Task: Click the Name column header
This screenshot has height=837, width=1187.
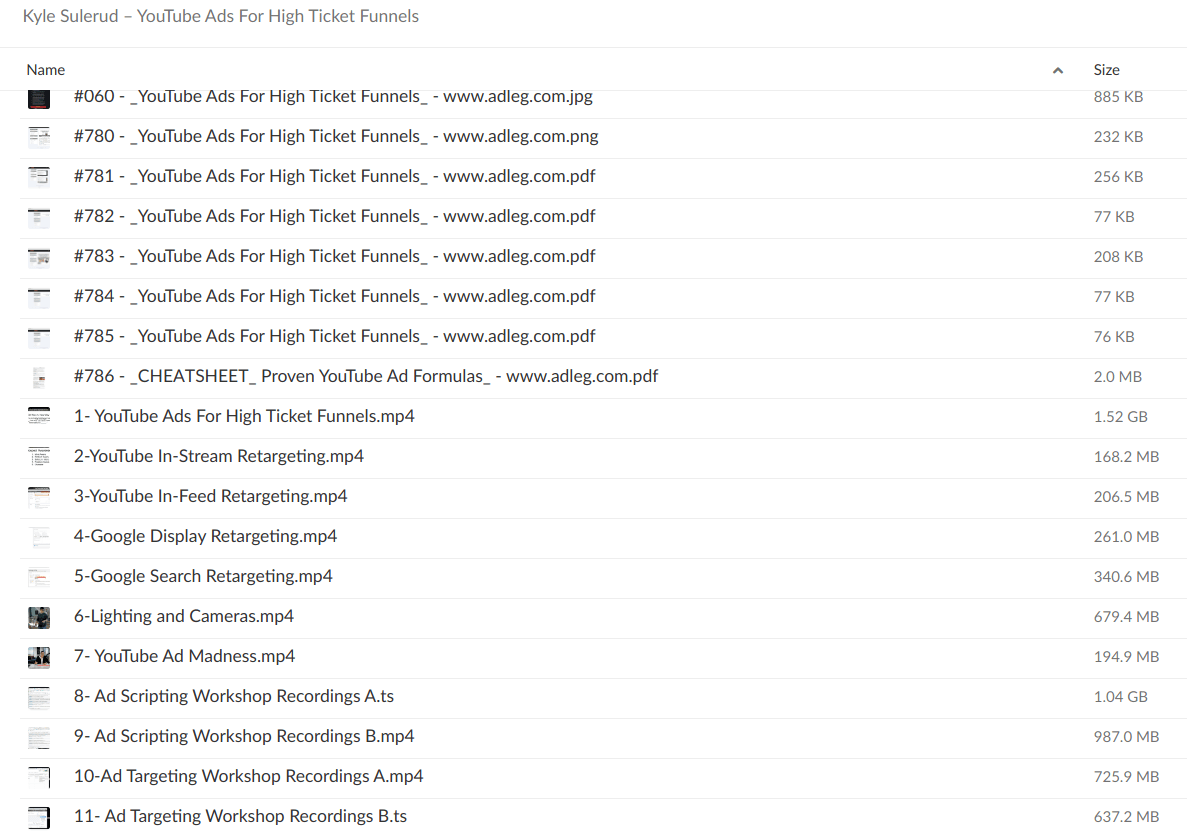Action: pyautogui.click(x=46, y=70)
